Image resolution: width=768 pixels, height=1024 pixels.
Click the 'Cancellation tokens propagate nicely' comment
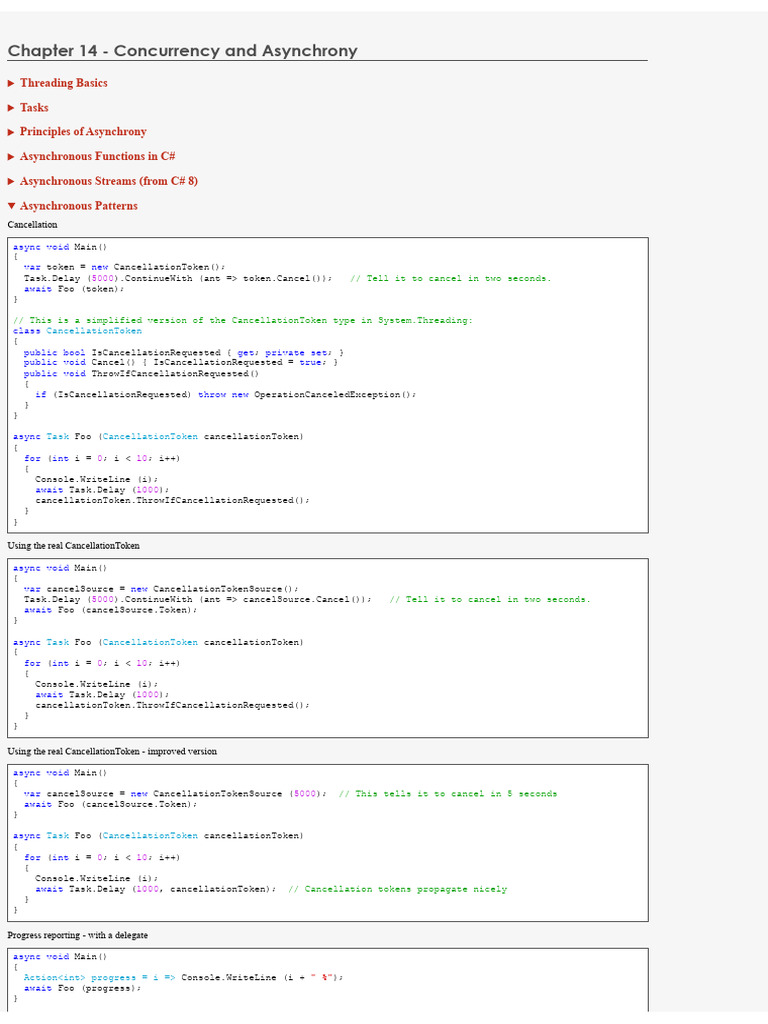(x=405, y=889)
